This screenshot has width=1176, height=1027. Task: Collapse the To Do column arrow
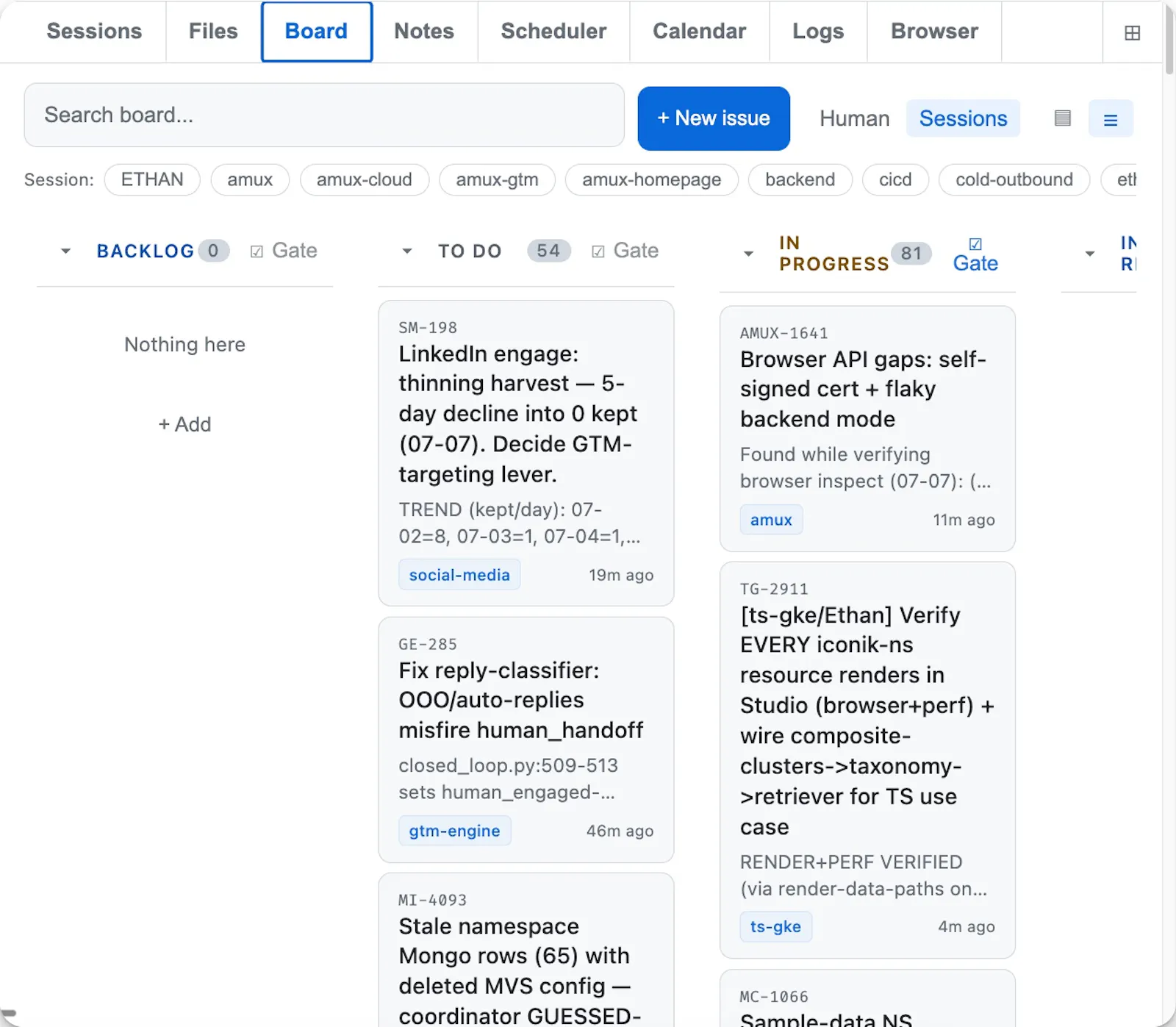tap(407, 251)
